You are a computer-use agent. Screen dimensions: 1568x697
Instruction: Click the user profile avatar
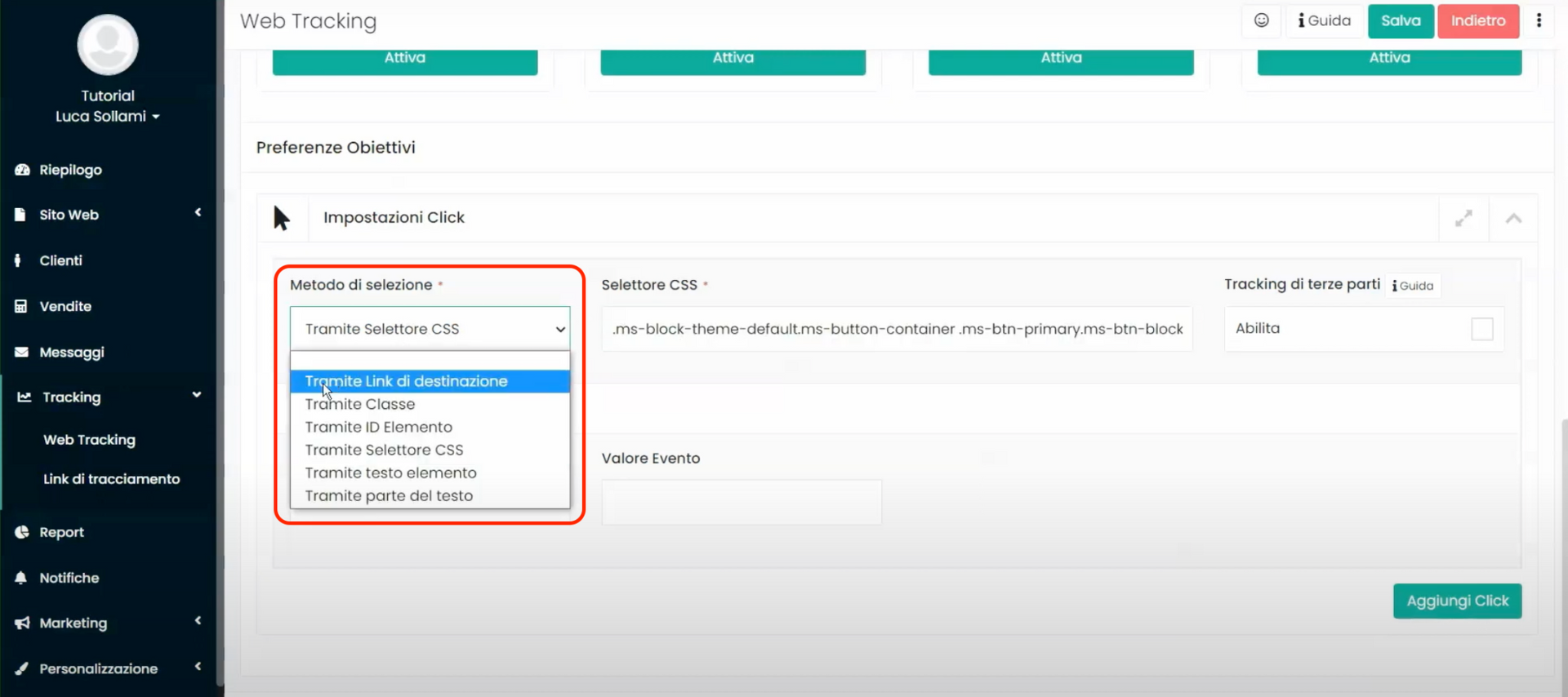point(108,45)
